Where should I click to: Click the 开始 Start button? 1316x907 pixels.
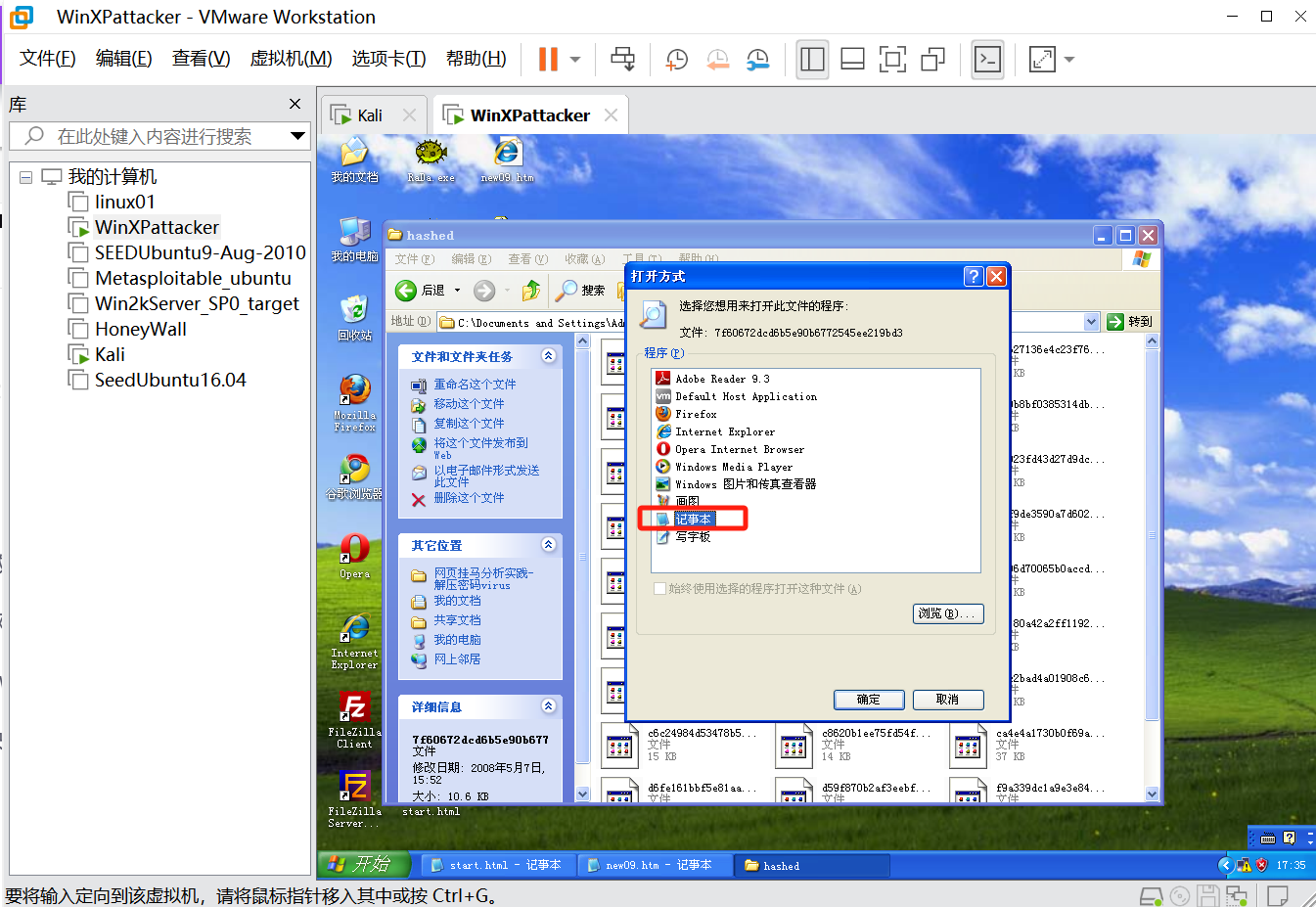[x=361, y=864]
